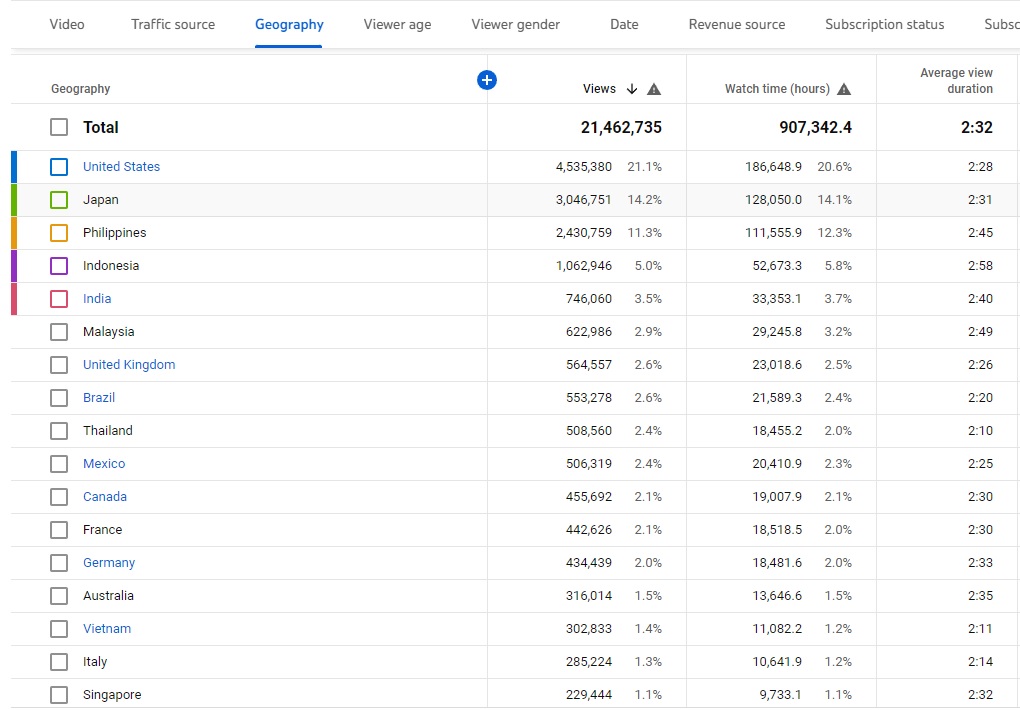Switch to the Date tab

(x=624, y=25)
